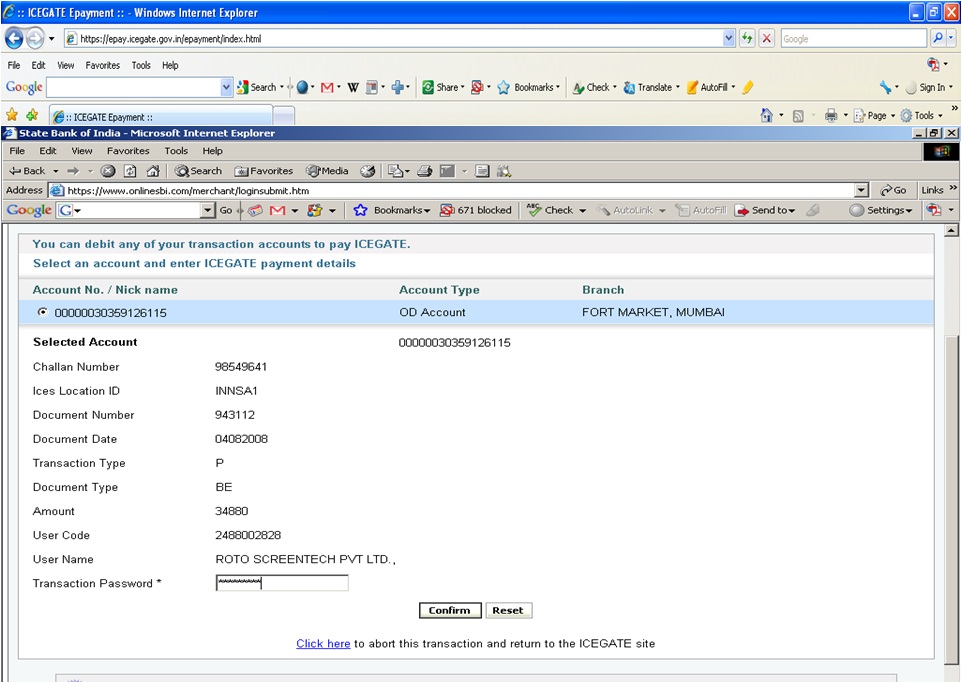962x682 pixels.
Task: Click History icon in State Bank toolbar
Action: coord(367,171)
